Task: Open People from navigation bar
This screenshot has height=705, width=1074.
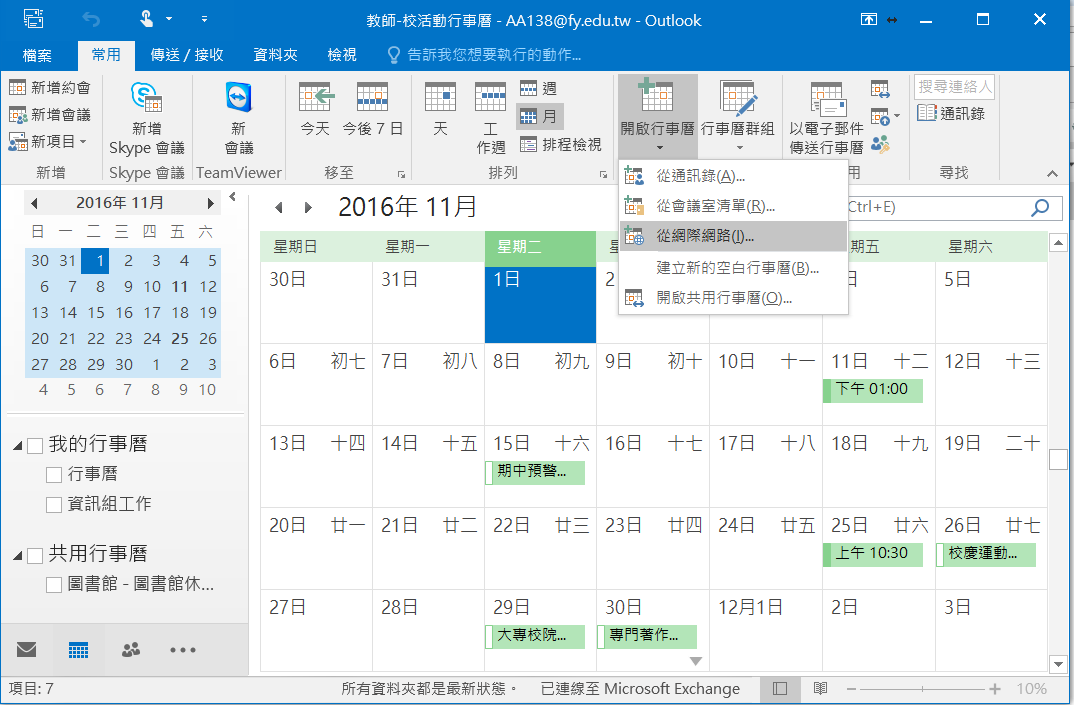Action: pos(131,650)
